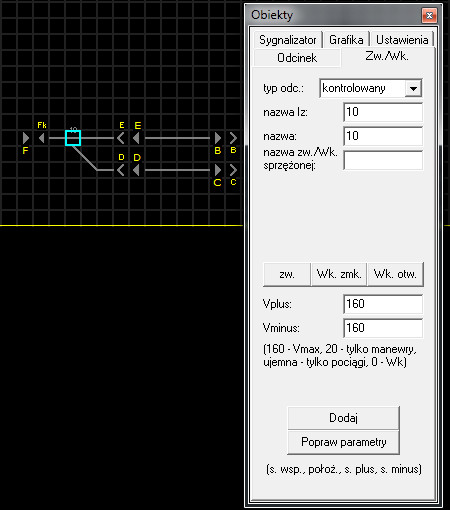
Task: Open the Ustawienia tab
Action: click(402, 40)
